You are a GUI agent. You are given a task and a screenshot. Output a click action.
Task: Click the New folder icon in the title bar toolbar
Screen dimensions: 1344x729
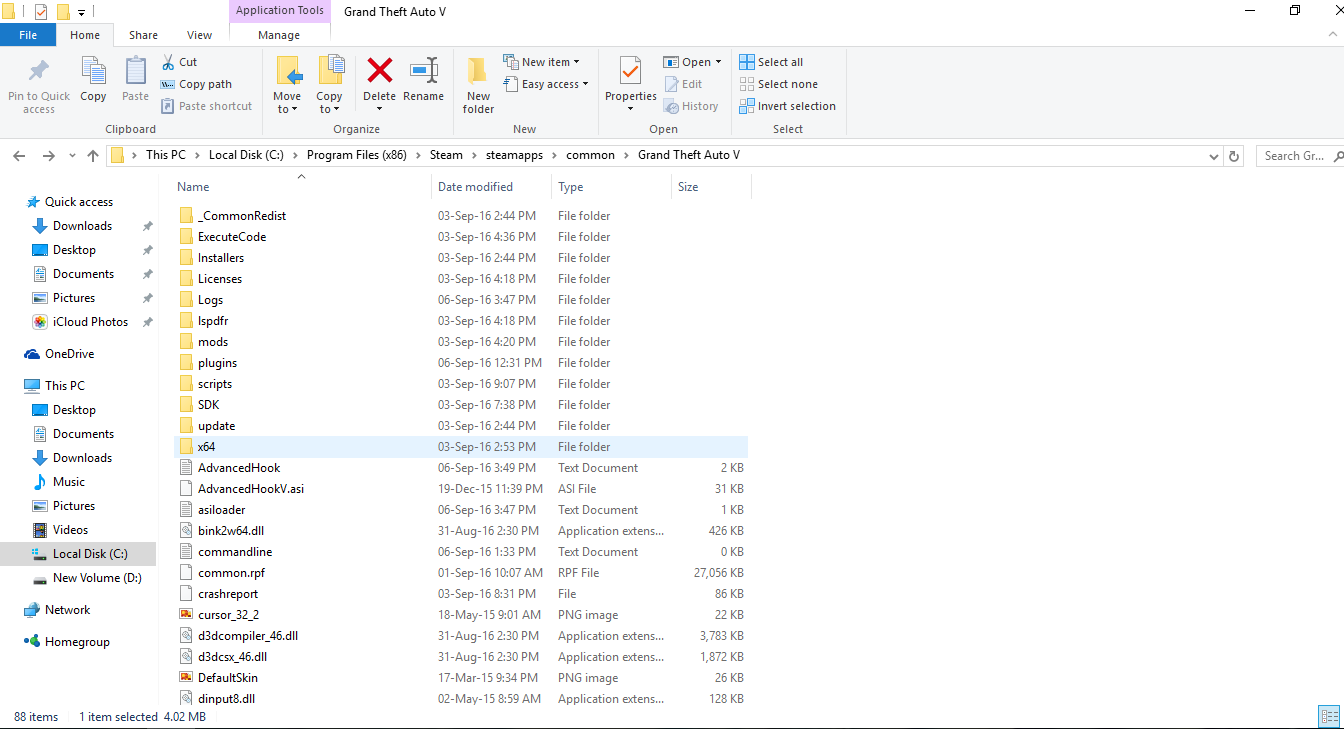pos(63,12)
